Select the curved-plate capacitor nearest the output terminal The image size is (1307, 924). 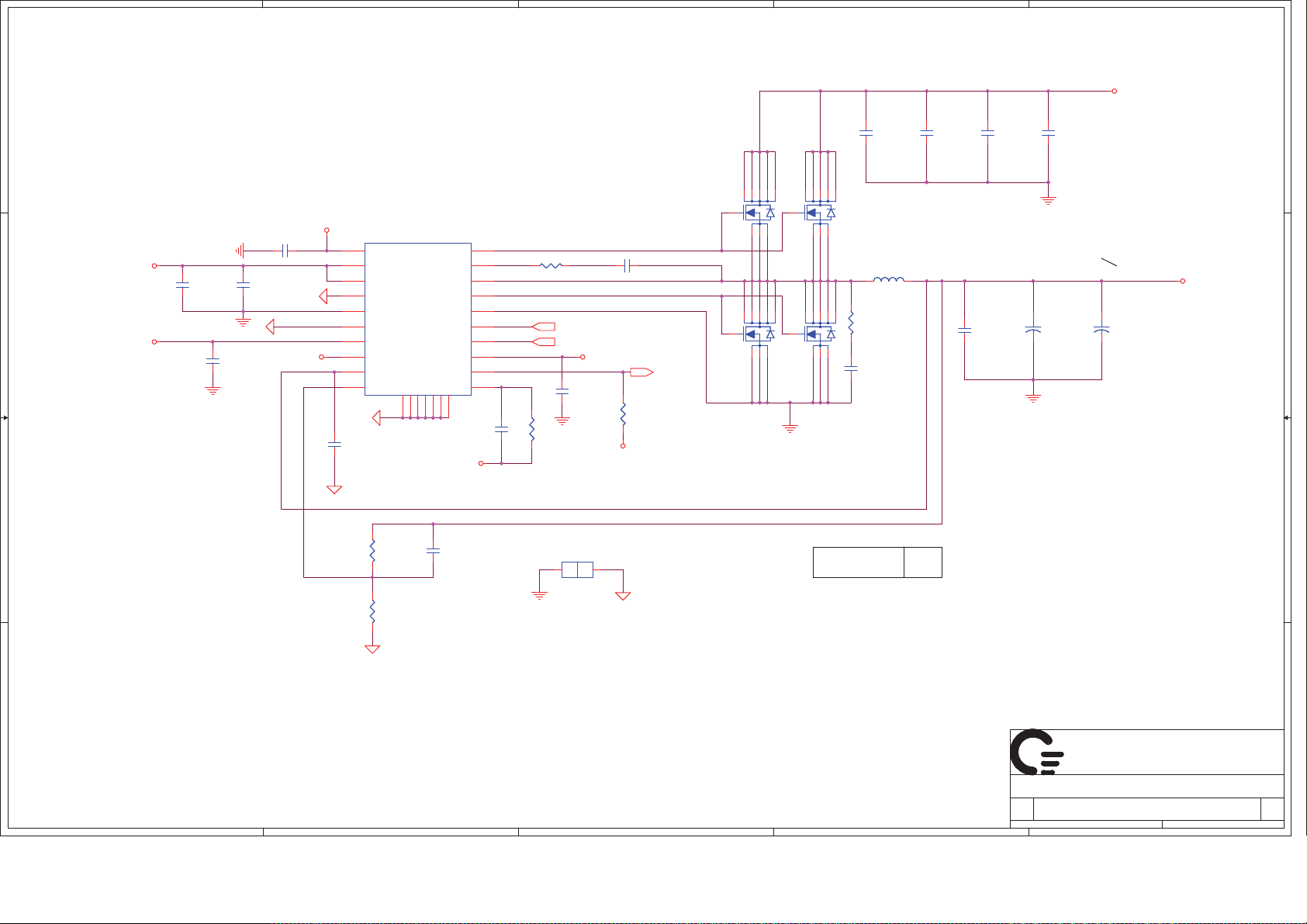(1101, 330)
